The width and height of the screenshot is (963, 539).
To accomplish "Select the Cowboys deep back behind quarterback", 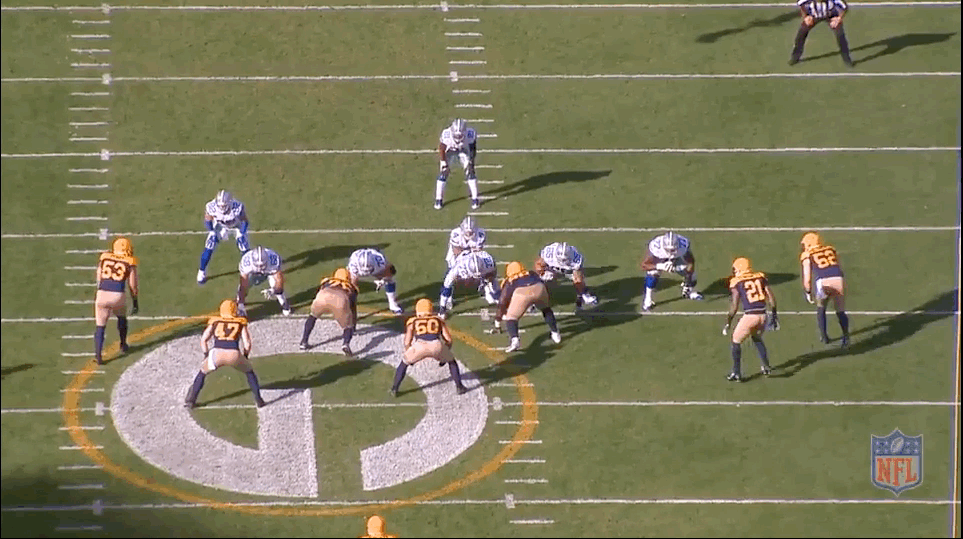I will click(457, 160).
